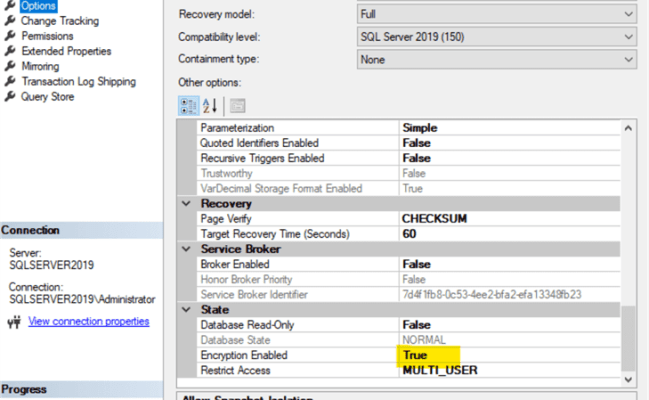Viewport: 649px width, 400px height.
Task: Select the Quoted Identifiers Enabled row
Action: click(409, 143)
